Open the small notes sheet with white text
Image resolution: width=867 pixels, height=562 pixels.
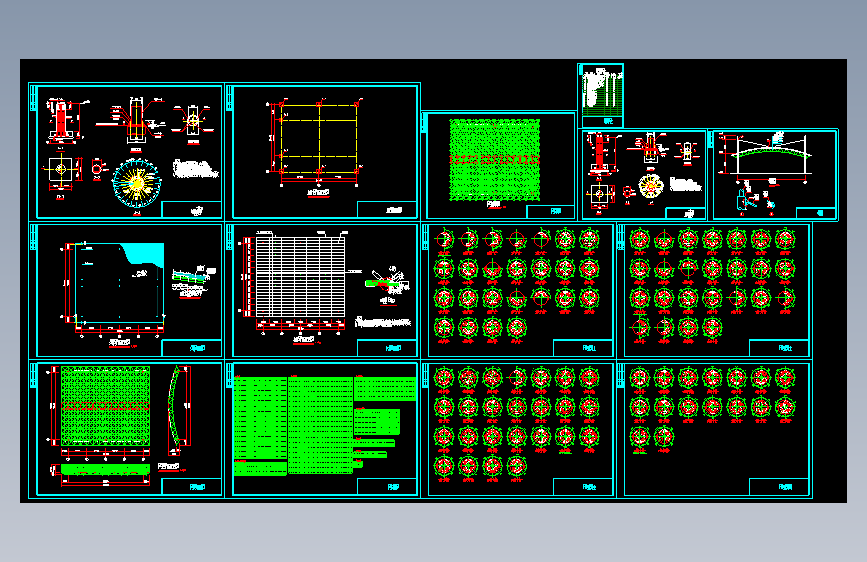pos(601,95)
